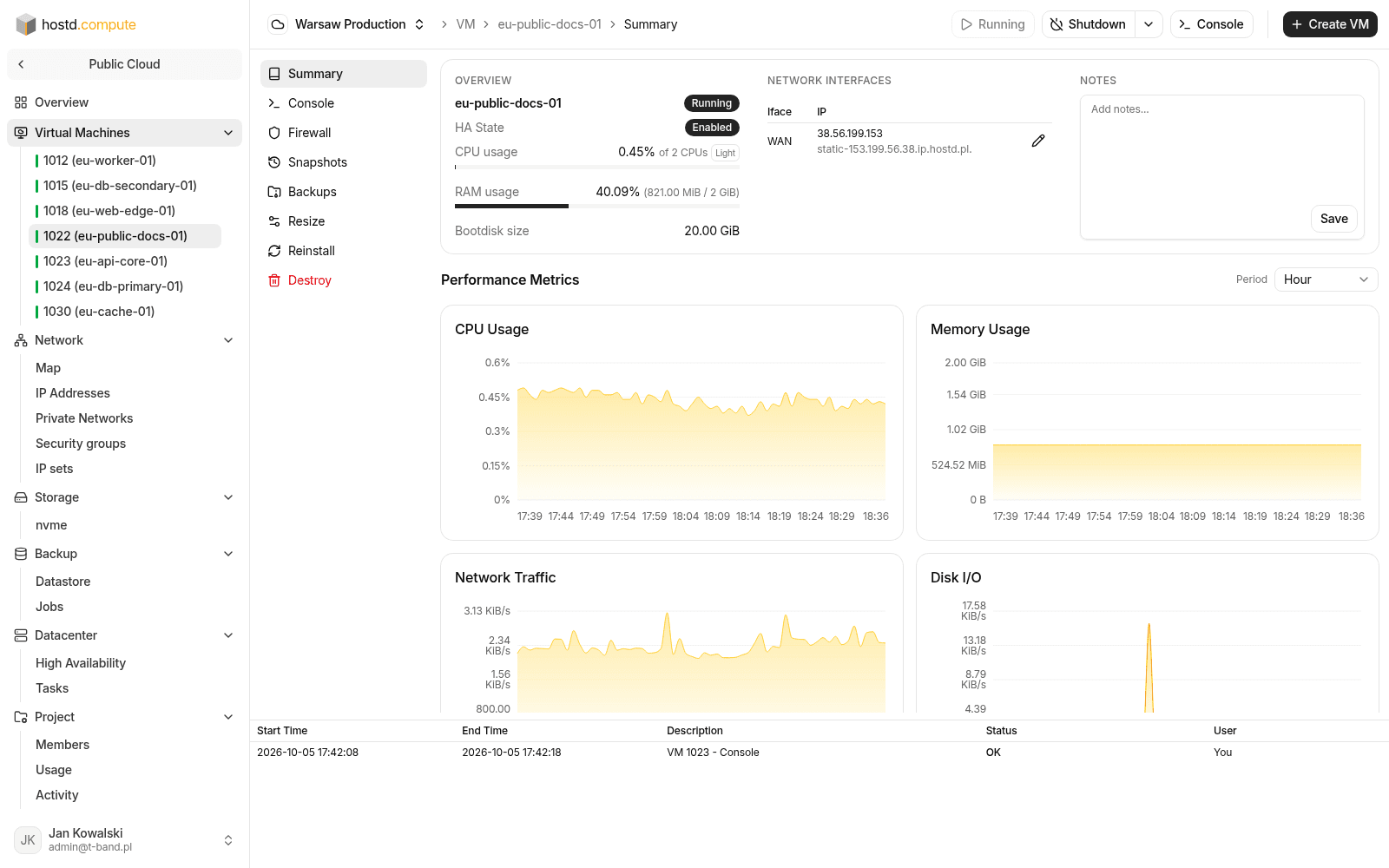Open the Resize option
The image size is (1389, 868).
click(x=343, y=221)
